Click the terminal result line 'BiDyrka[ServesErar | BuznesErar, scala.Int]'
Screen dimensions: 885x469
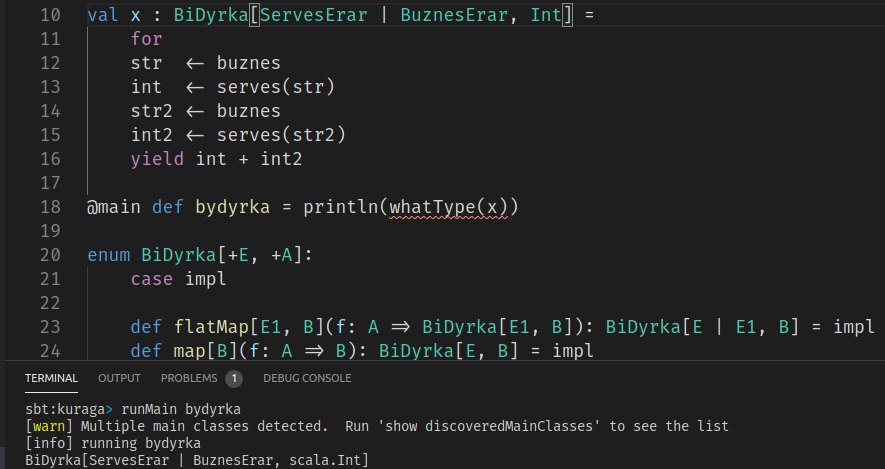197,461
